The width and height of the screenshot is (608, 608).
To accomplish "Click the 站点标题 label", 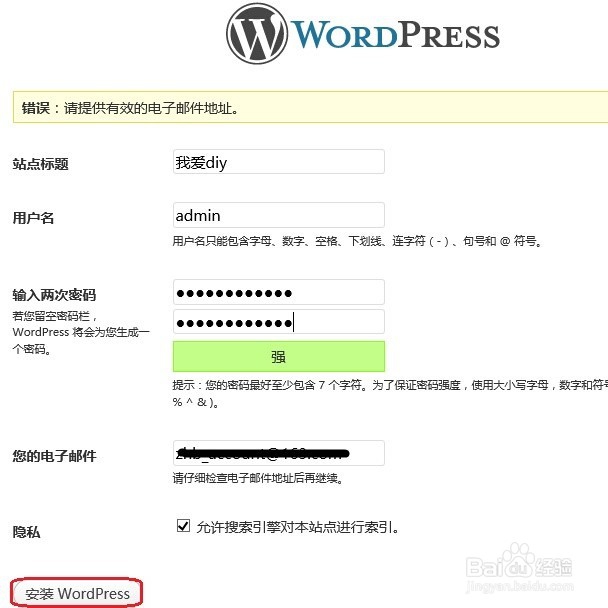I will [x=40, y=164].
